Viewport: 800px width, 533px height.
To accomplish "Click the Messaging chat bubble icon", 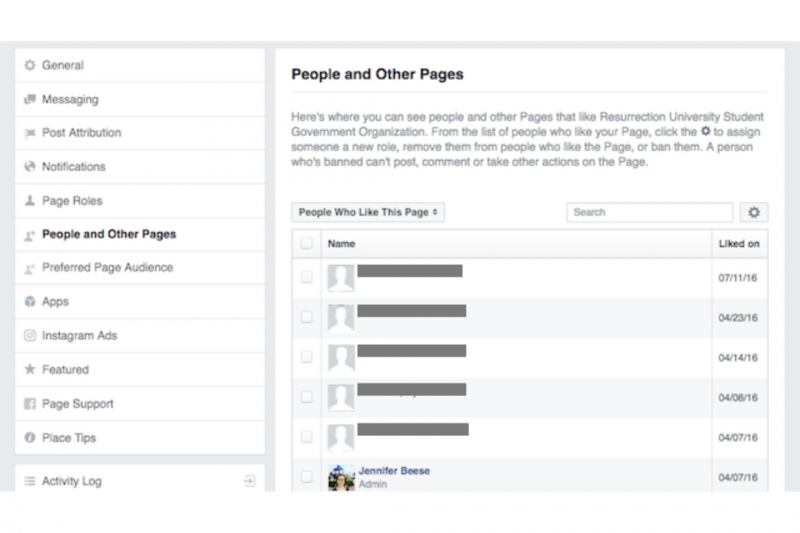I will (x=30, y=99).
